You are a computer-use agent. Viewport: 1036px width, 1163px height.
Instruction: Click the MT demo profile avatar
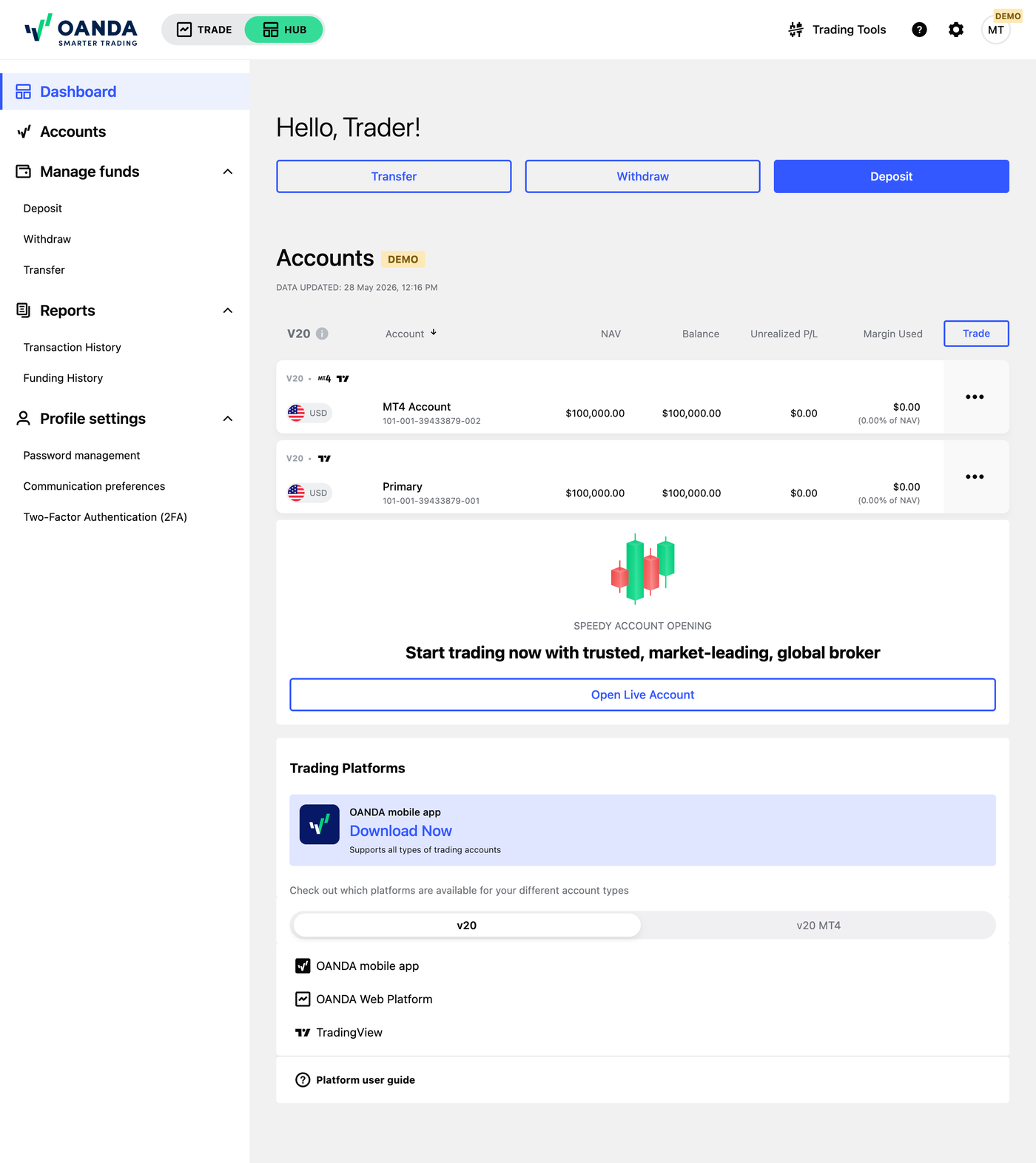click(x=996, y=30)
